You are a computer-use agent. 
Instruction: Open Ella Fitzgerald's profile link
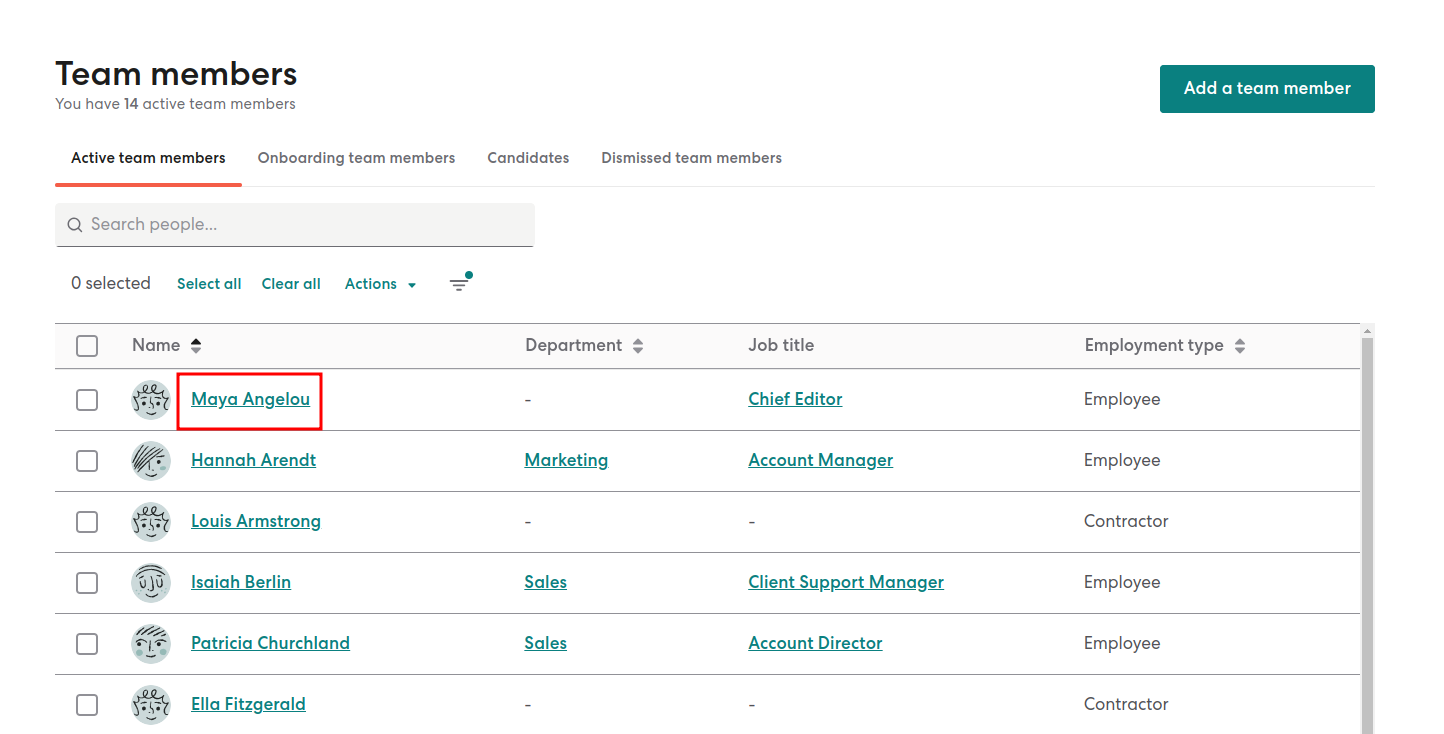pyautogui.click(x=248, y=704)
